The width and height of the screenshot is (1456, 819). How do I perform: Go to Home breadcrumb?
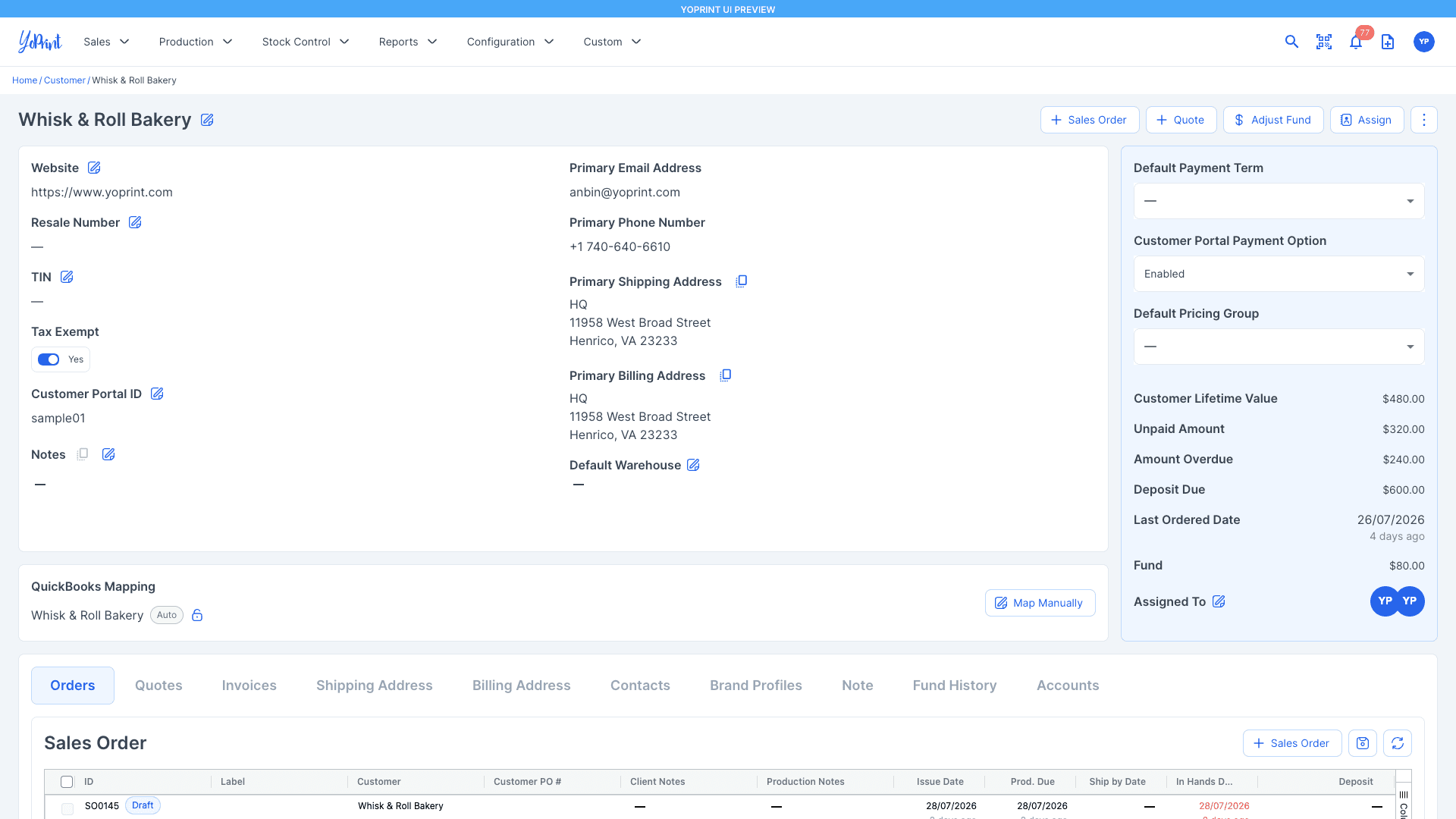tap(24, 80)
